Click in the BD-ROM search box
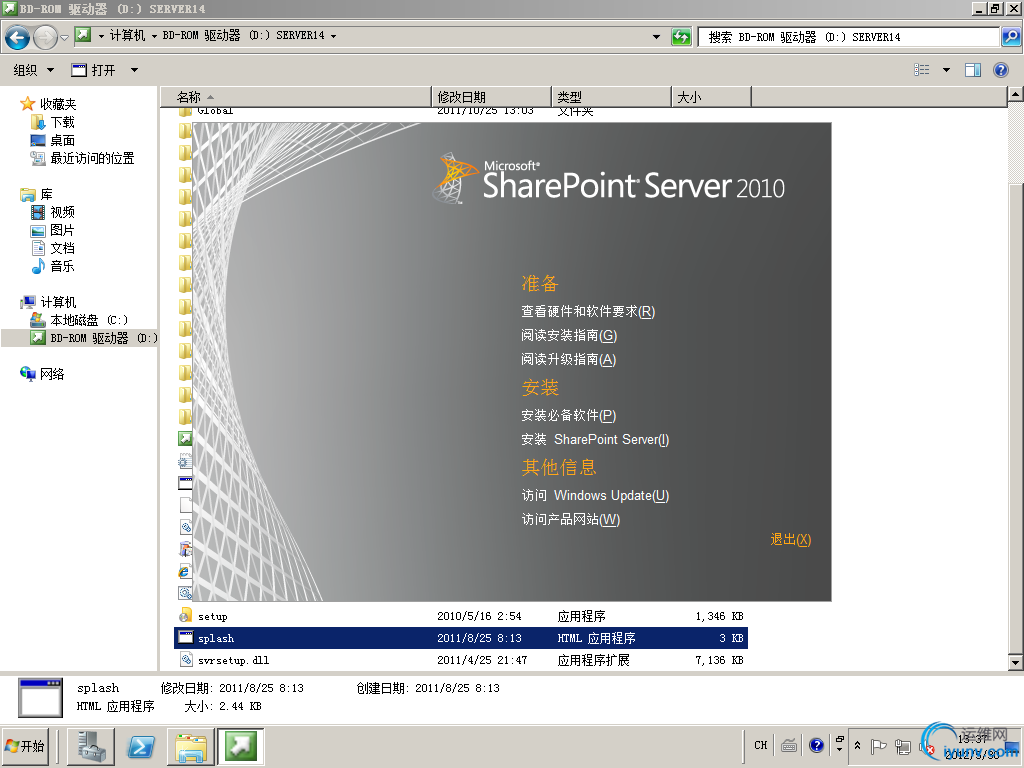 (x=849, y=37)
